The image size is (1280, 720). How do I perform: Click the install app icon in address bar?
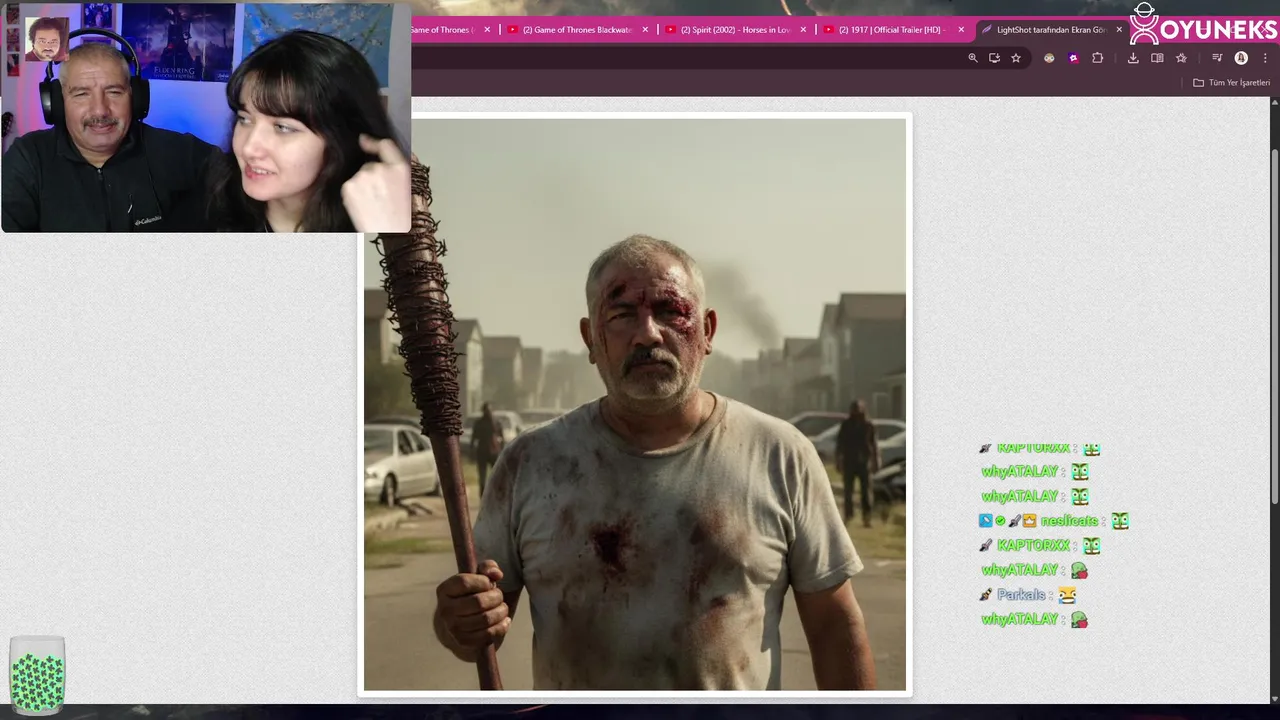[x=994, y=58]
